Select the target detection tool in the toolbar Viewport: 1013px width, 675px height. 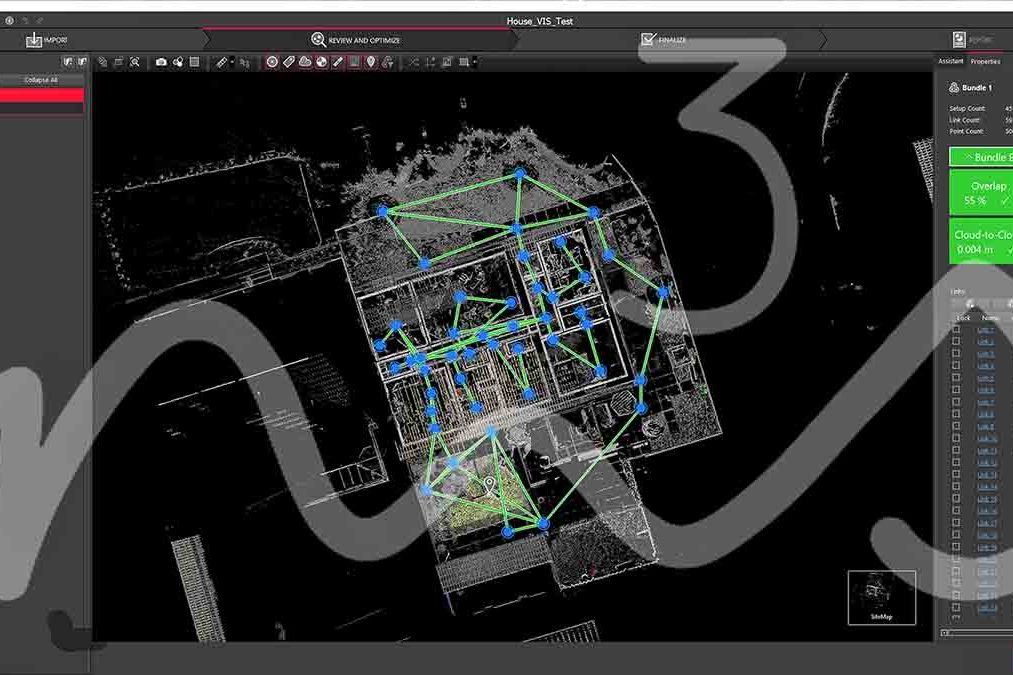coord(272,61)
